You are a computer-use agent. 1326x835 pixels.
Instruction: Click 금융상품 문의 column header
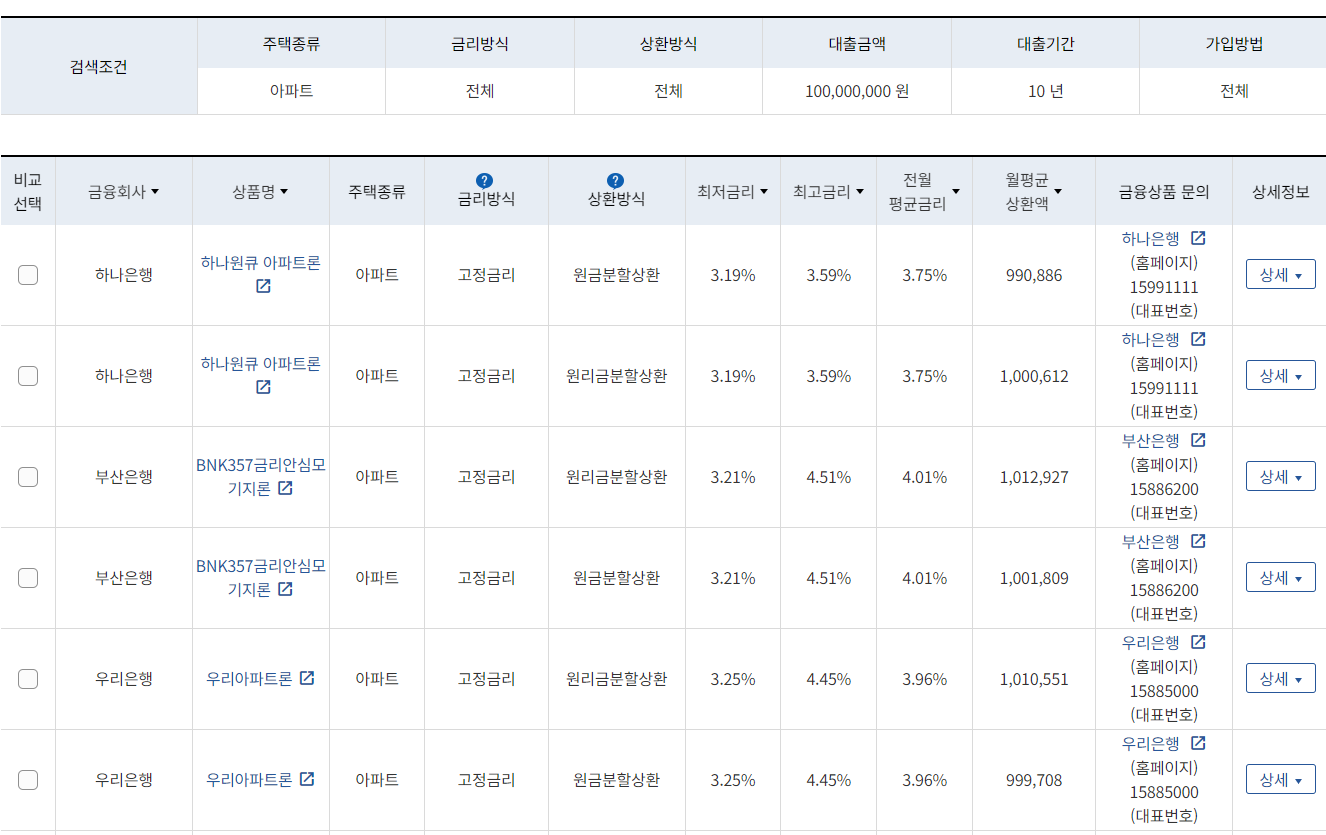coord(1164,192)
